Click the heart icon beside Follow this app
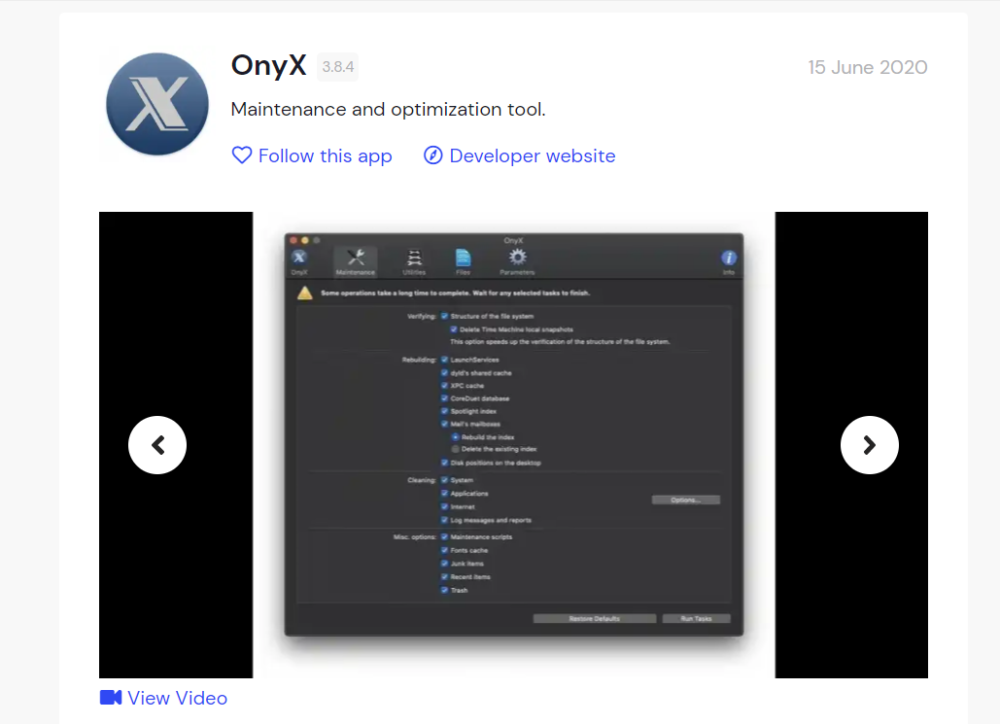Screen dimensions: 1000x724 pos(242,155)
